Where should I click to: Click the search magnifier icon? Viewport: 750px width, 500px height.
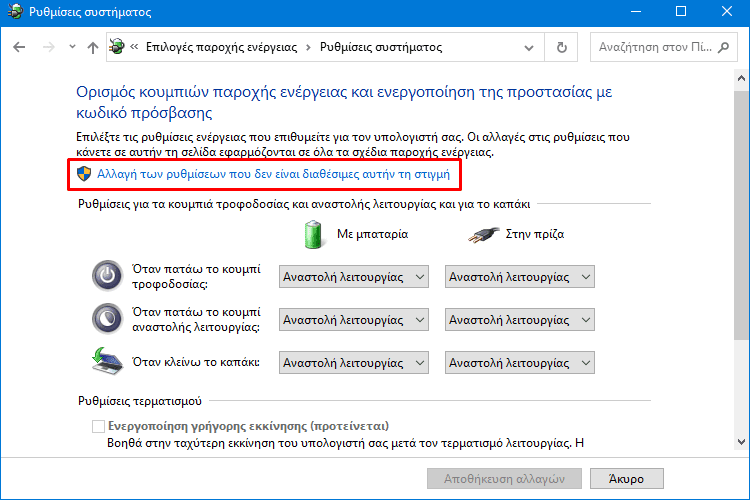click(724, 47)
